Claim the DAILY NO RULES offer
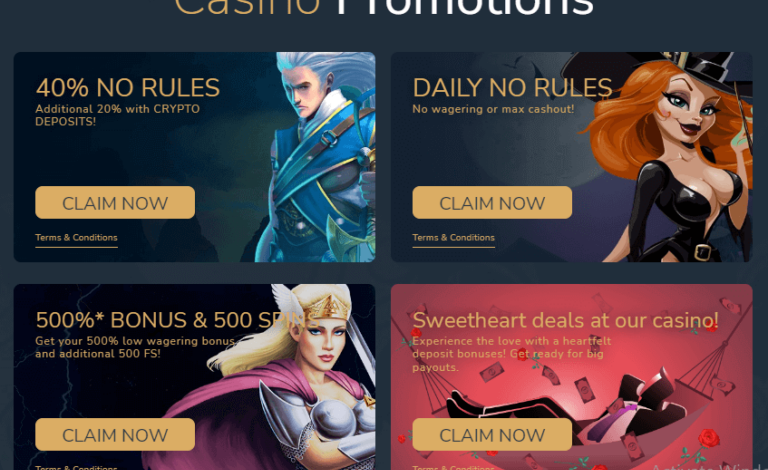The height and width of the screenshot is (470, 768). [x=492, y=202]
